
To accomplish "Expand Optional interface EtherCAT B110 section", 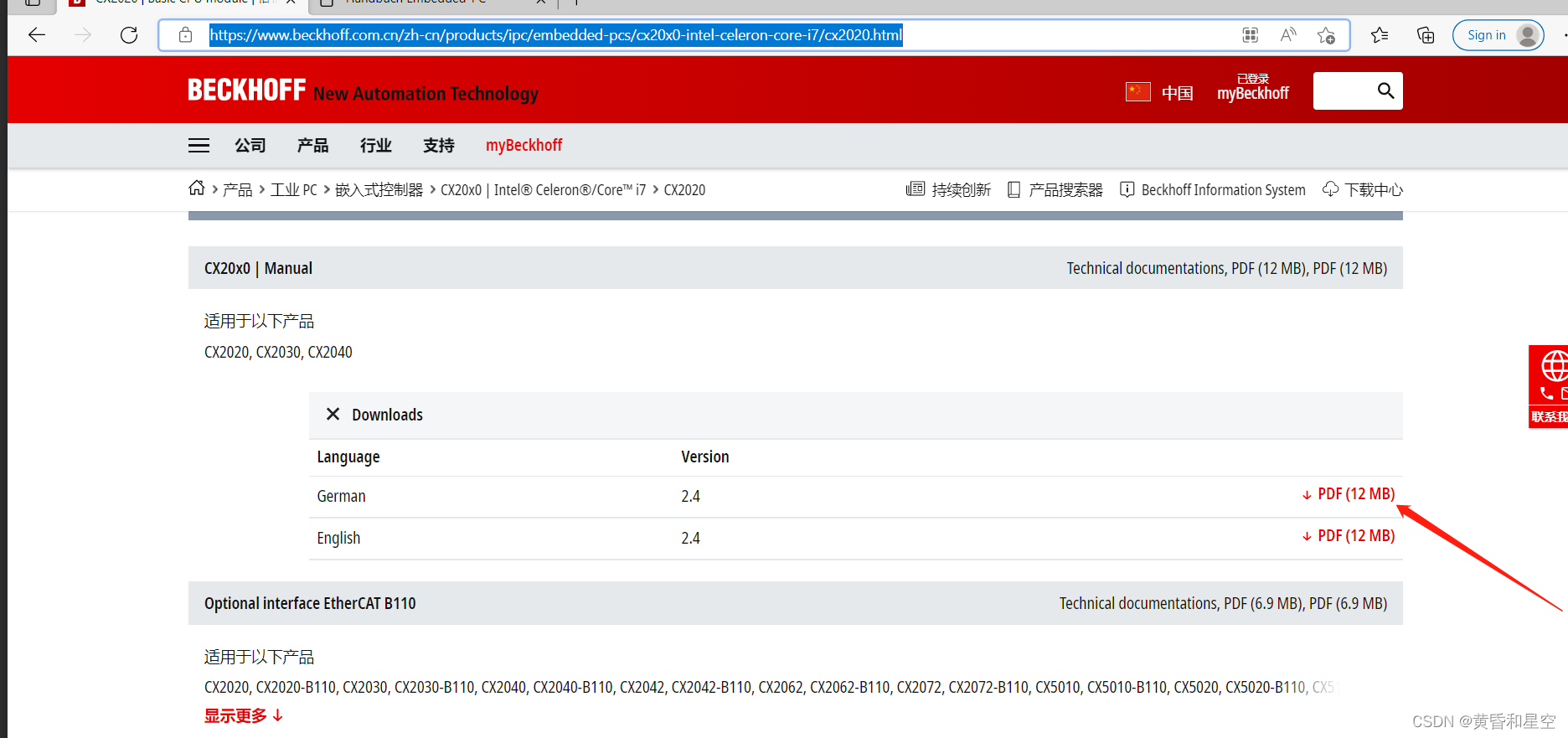I will [x=796, y=603].
